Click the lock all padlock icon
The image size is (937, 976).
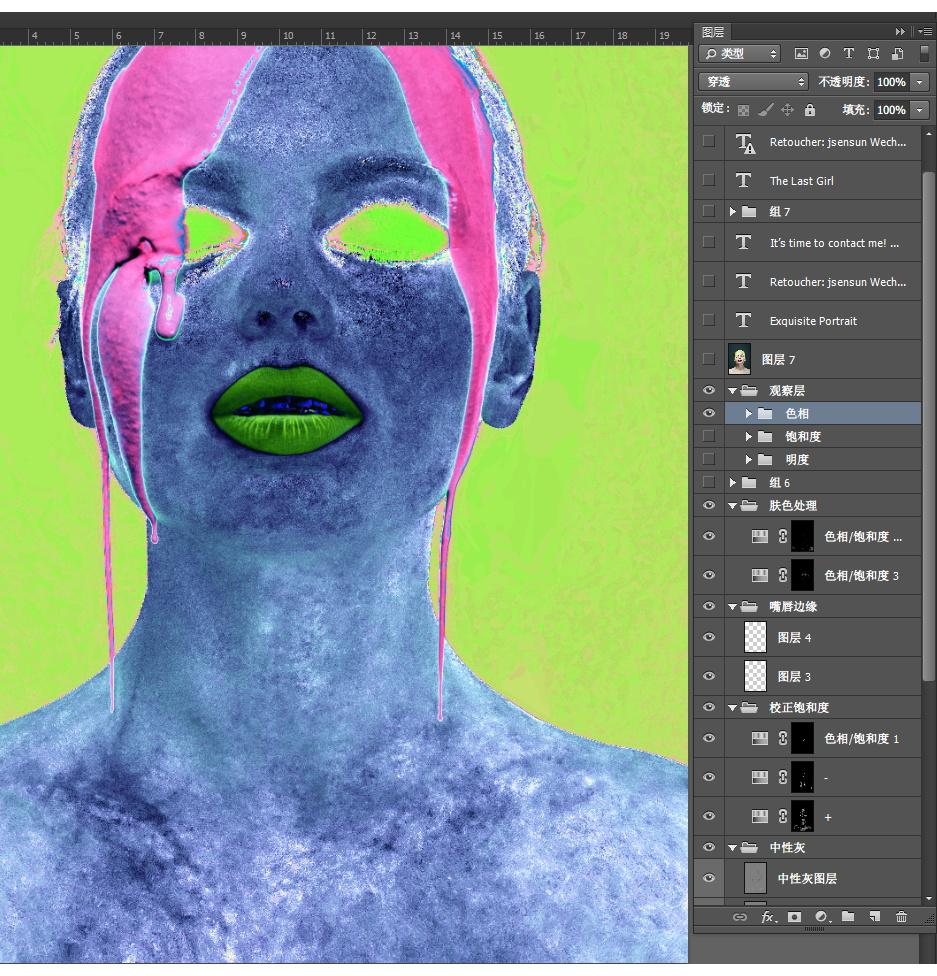tap(809, 110)
